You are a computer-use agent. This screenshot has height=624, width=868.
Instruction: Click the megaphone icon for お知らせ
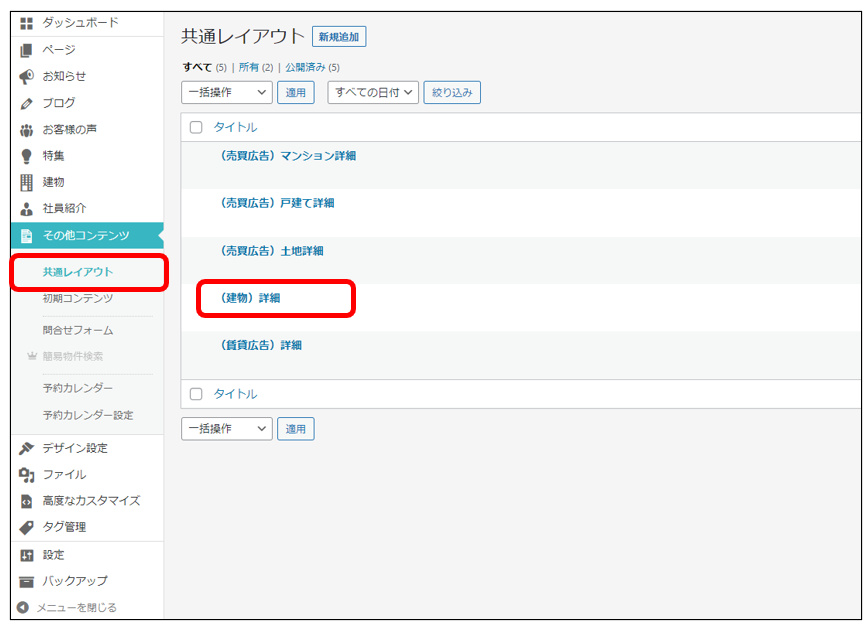tap(27, 76)
